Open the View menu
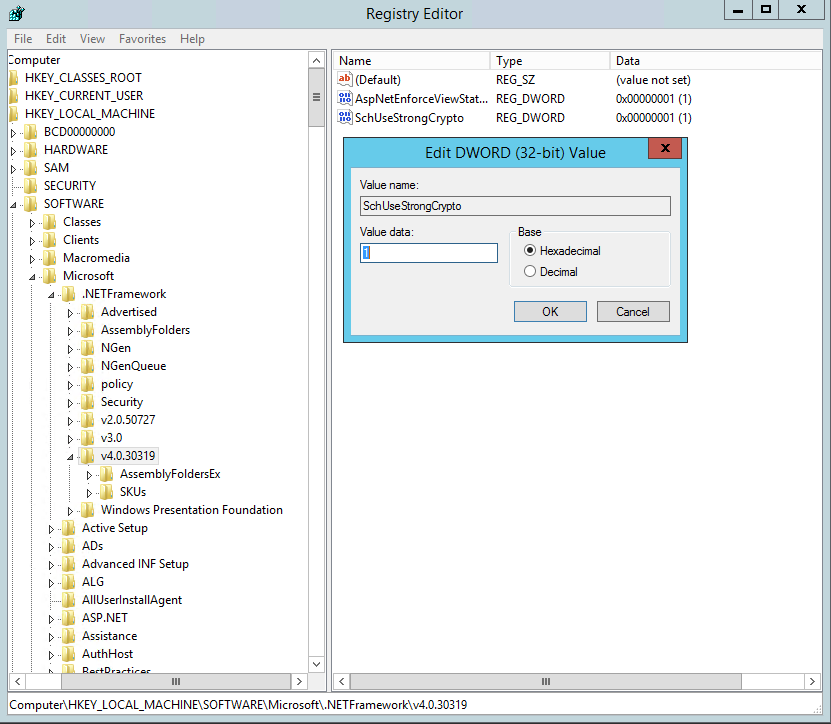This screenshot has width=831, height=724. tap(92, 38)
